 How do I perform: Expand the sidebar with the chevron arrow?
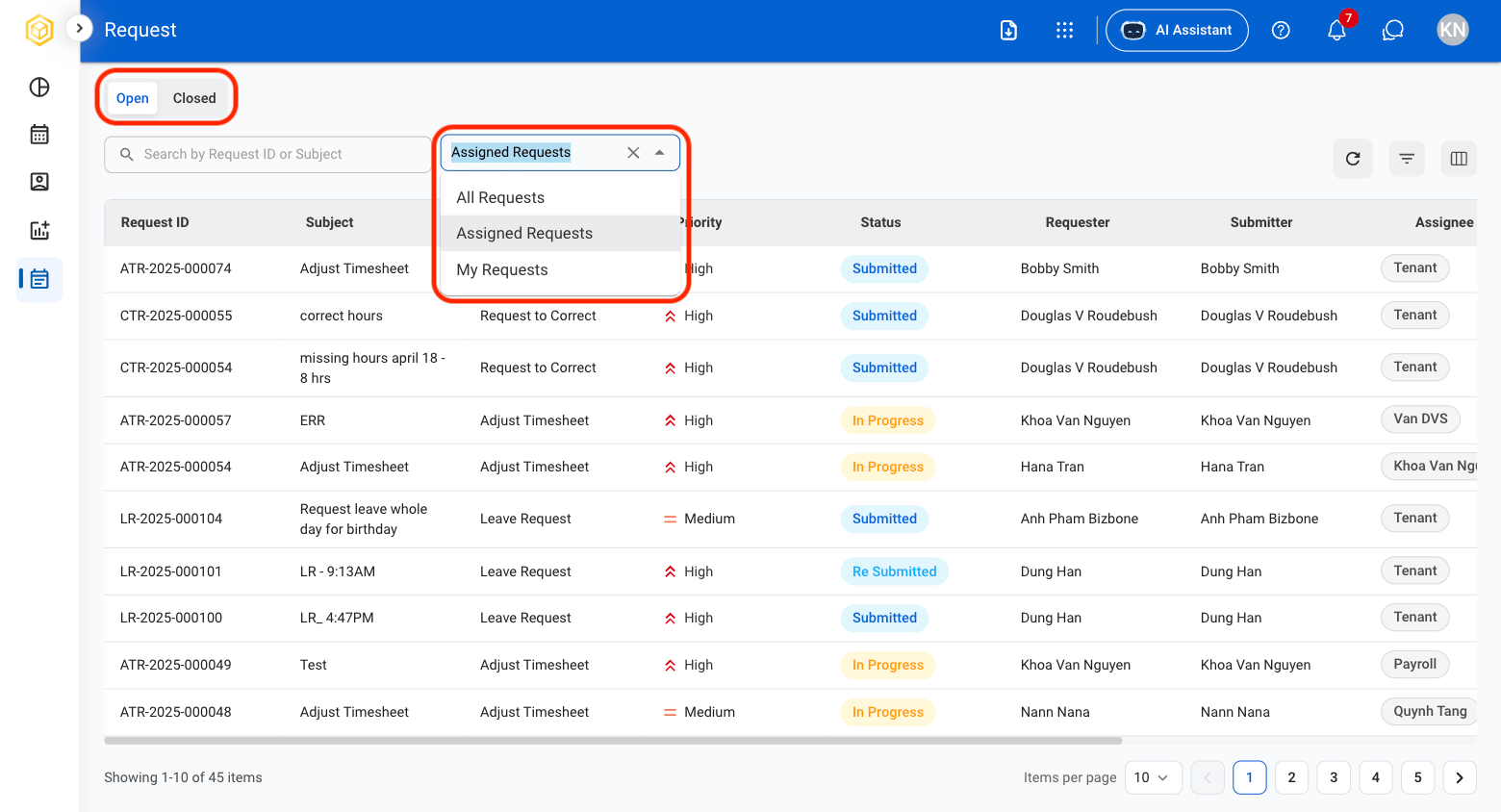click(79, 29)
